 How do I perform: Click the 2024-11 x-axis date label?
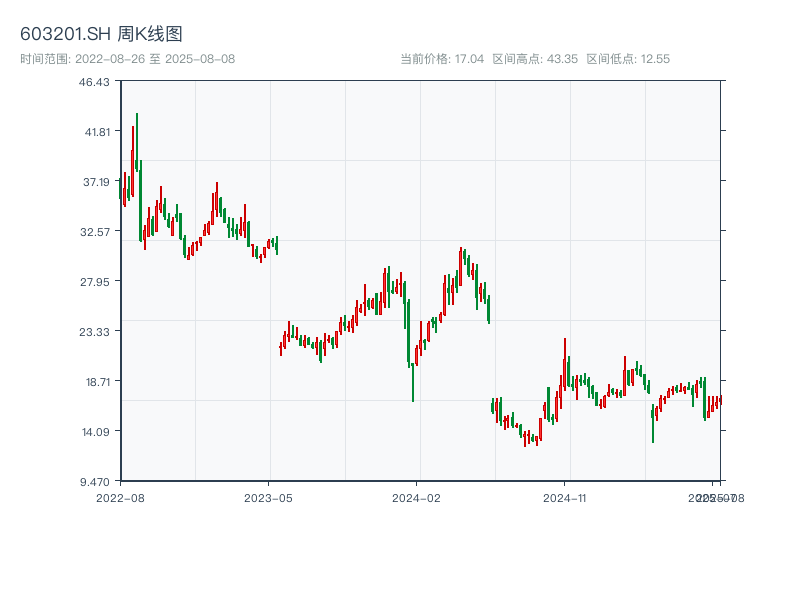tap(565, 497)
